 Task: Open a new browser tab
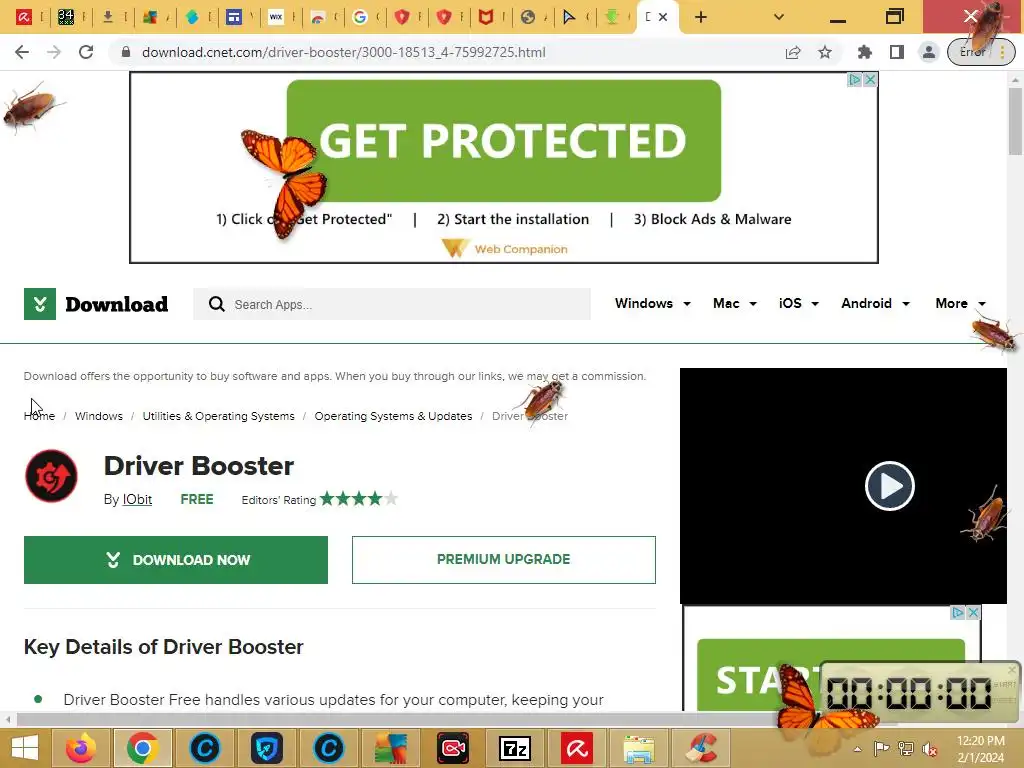pos(701,17)
